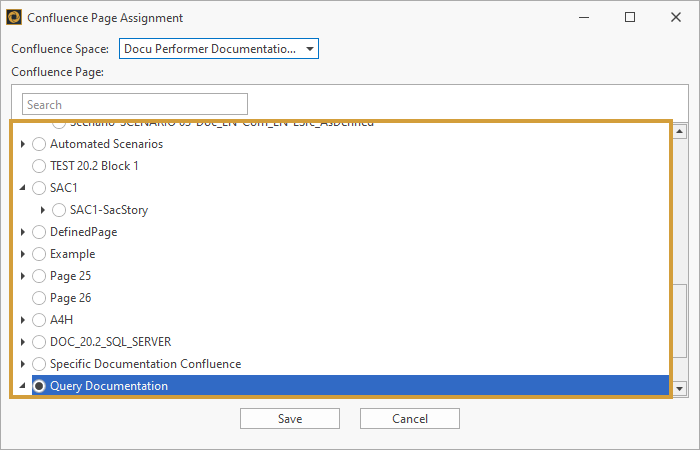
Task: Expand the DOC_20.2_SQL_SERVER node
Action: 23,342
